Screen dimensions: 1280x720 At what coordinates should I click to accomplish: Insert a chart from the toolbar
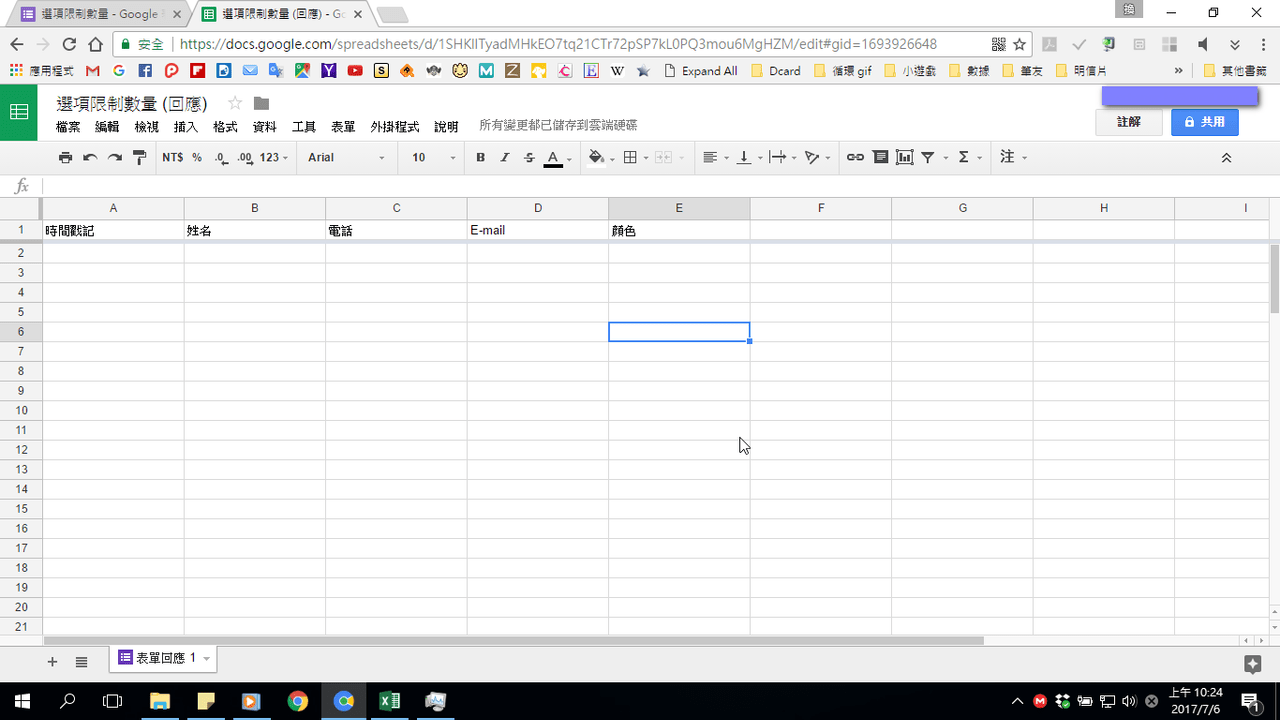click(x=904, y=157)
